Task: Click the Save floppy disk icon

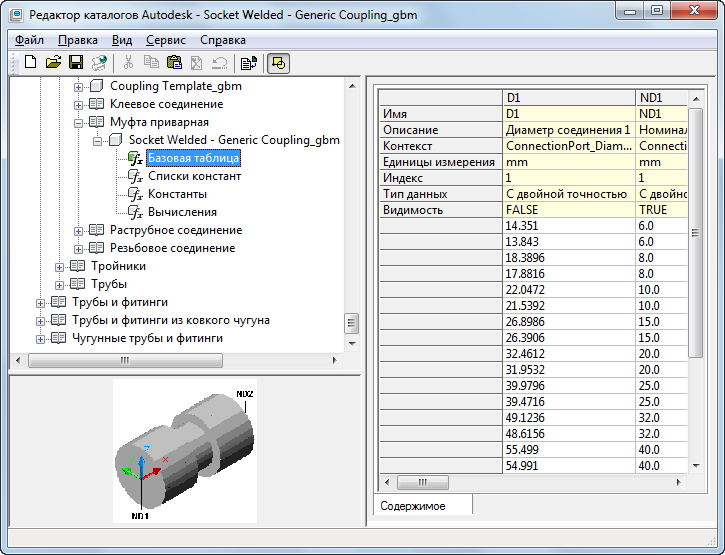Action: [76, 62]
